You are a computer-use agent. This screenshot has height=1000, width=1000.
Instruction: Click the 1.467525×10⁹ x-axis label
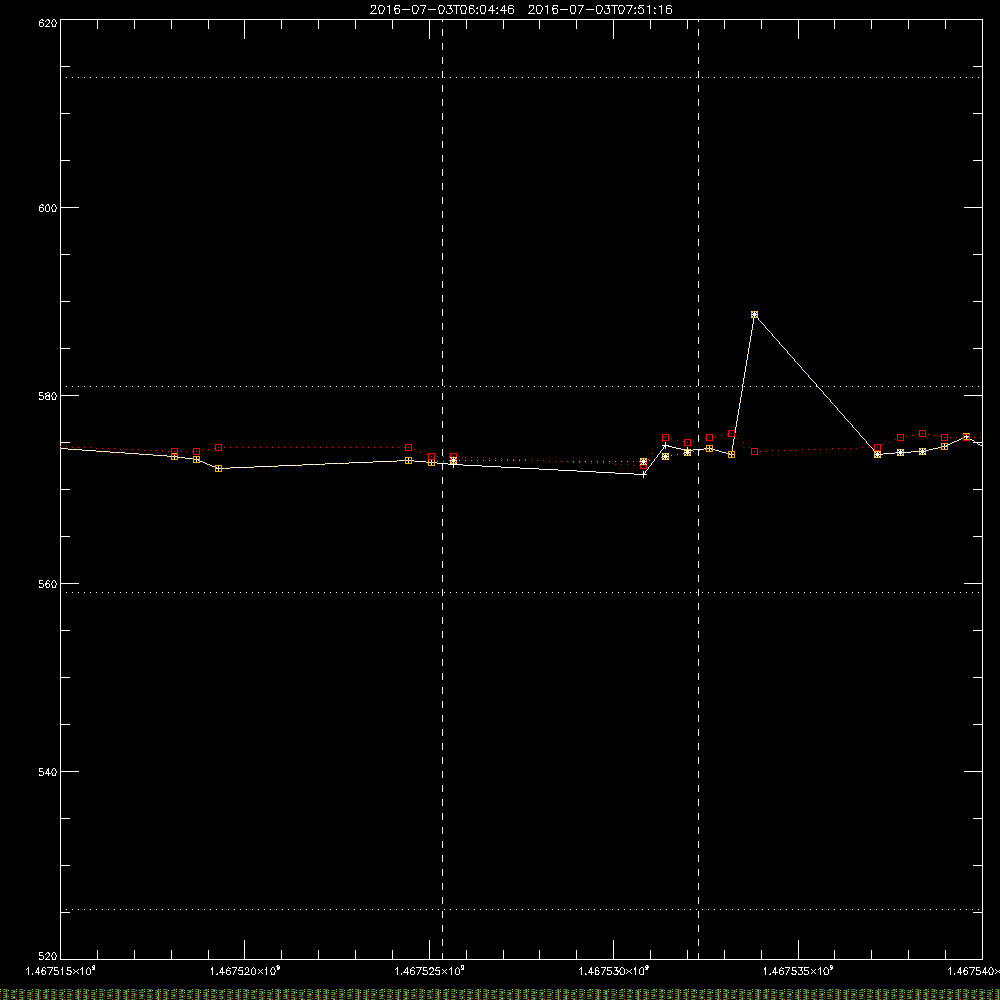tap(429, 971)
